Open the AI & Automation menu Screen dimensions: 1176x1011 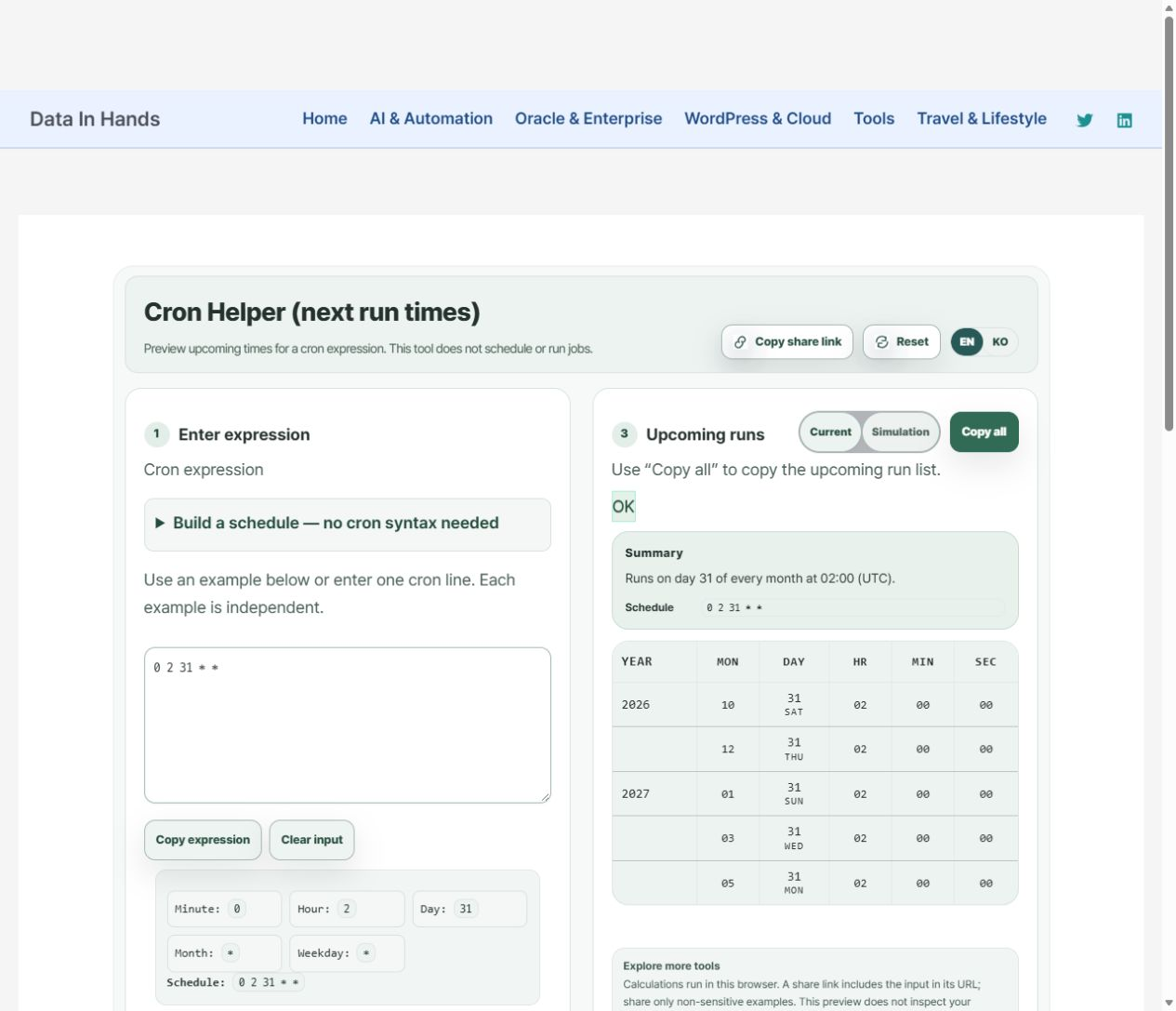[x=431, y=119]
